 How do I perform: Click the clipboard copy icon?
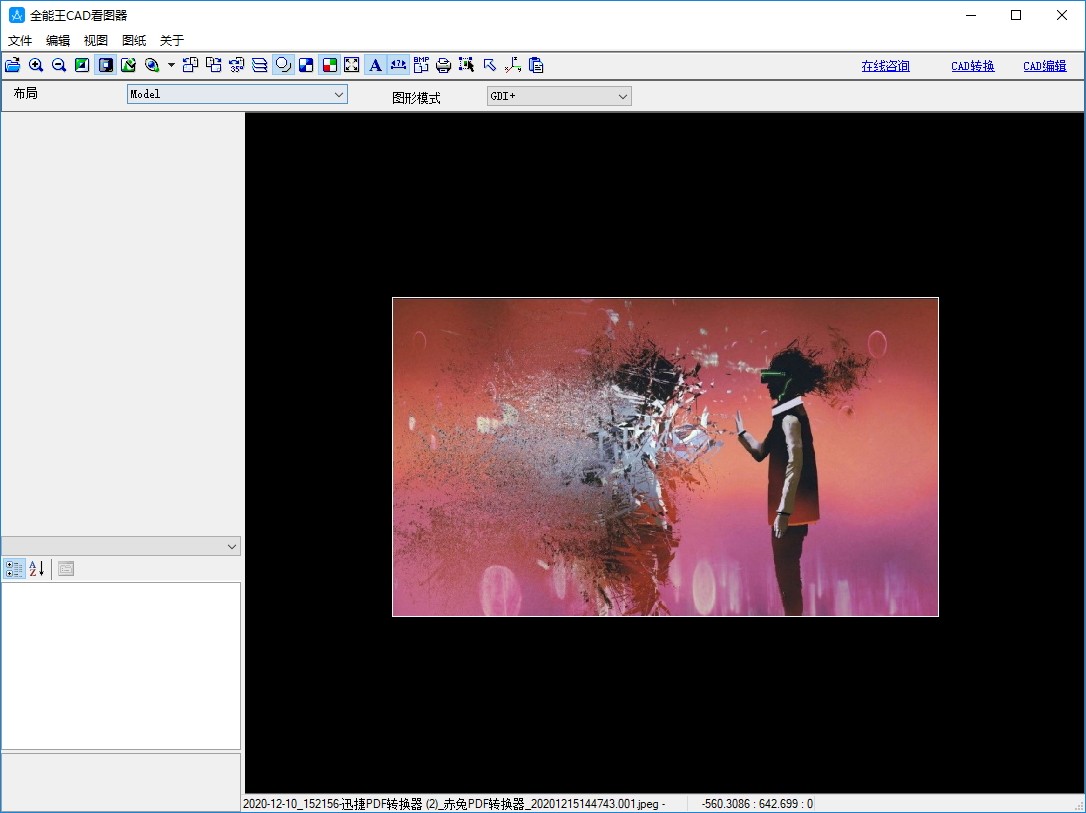click(x=536, y=66)
